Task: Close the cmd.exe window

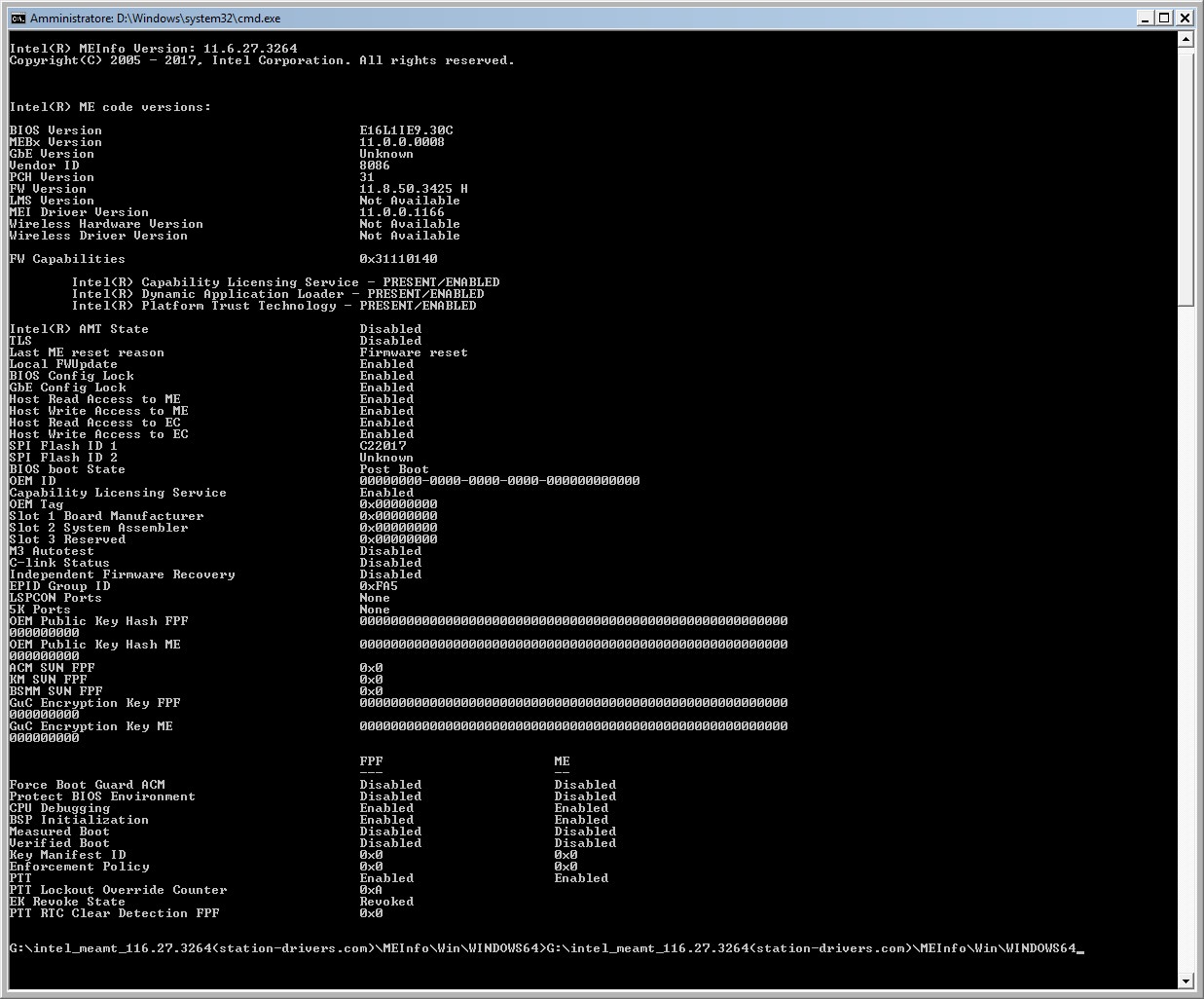Action: (x=1185, y=18)
